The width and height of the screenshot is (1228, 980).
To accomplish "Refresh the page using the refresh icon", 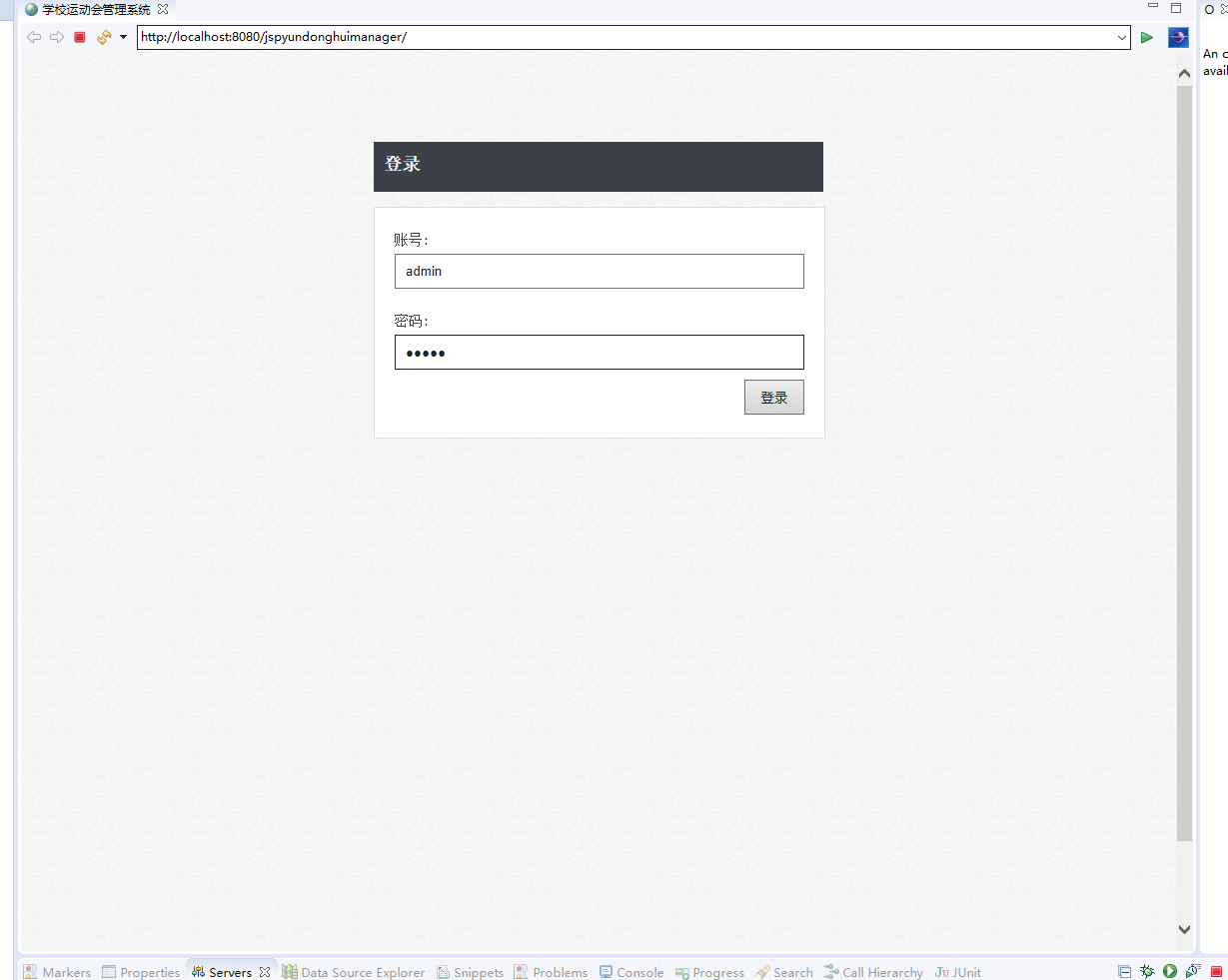I will pos(104,37).
